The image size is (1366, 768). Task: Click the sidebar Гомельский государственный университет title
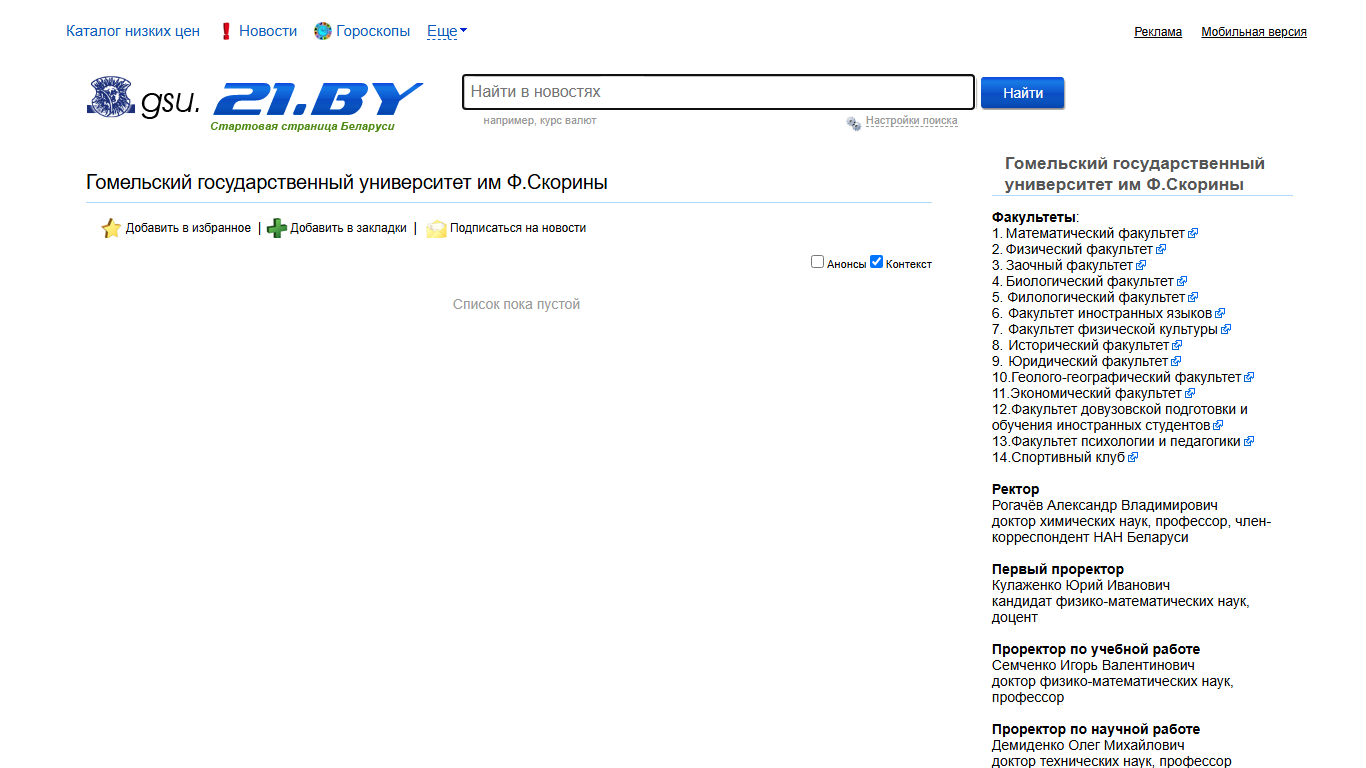(x=1135, y=174)
